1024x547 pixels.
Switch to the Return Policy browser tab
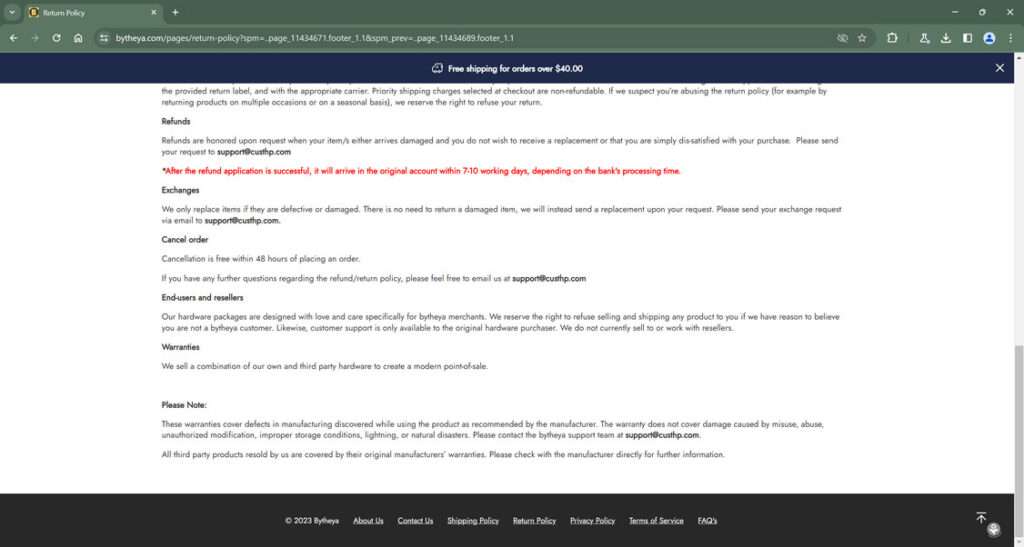pyautogui.click(x=93, y=12)
